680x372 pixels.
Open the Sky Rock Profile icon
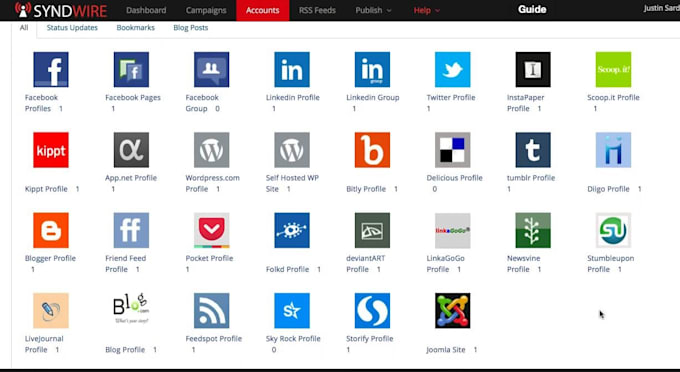coord(292,310)
